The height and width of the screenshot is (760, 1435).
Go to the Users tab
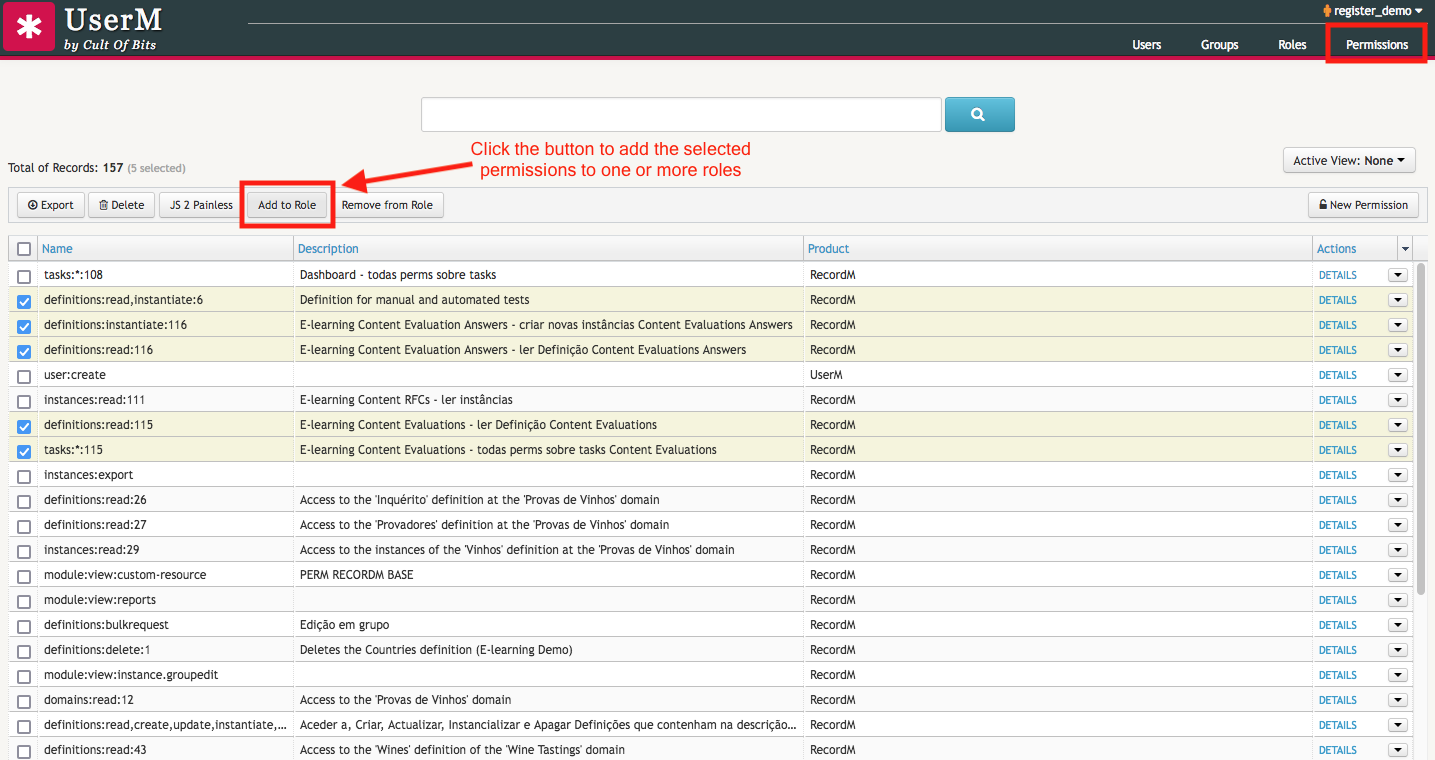point(1146,45)
